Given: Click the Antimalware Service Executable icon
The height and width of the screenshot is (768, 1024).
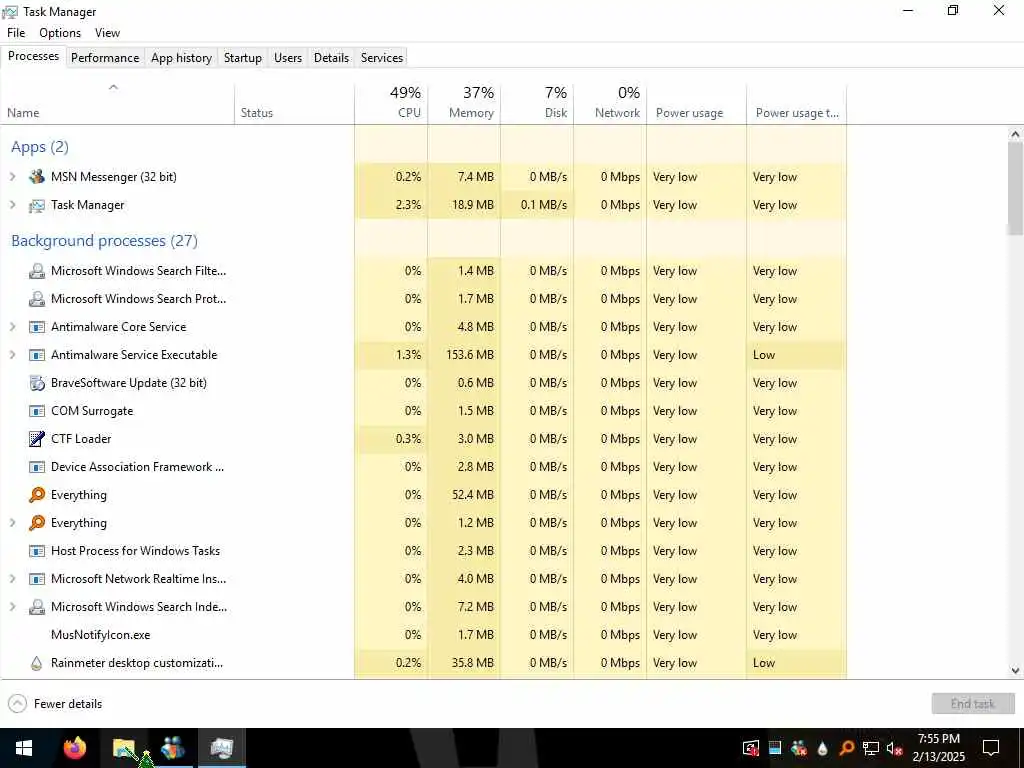Looking at the screenshot, I should point(37,355).
